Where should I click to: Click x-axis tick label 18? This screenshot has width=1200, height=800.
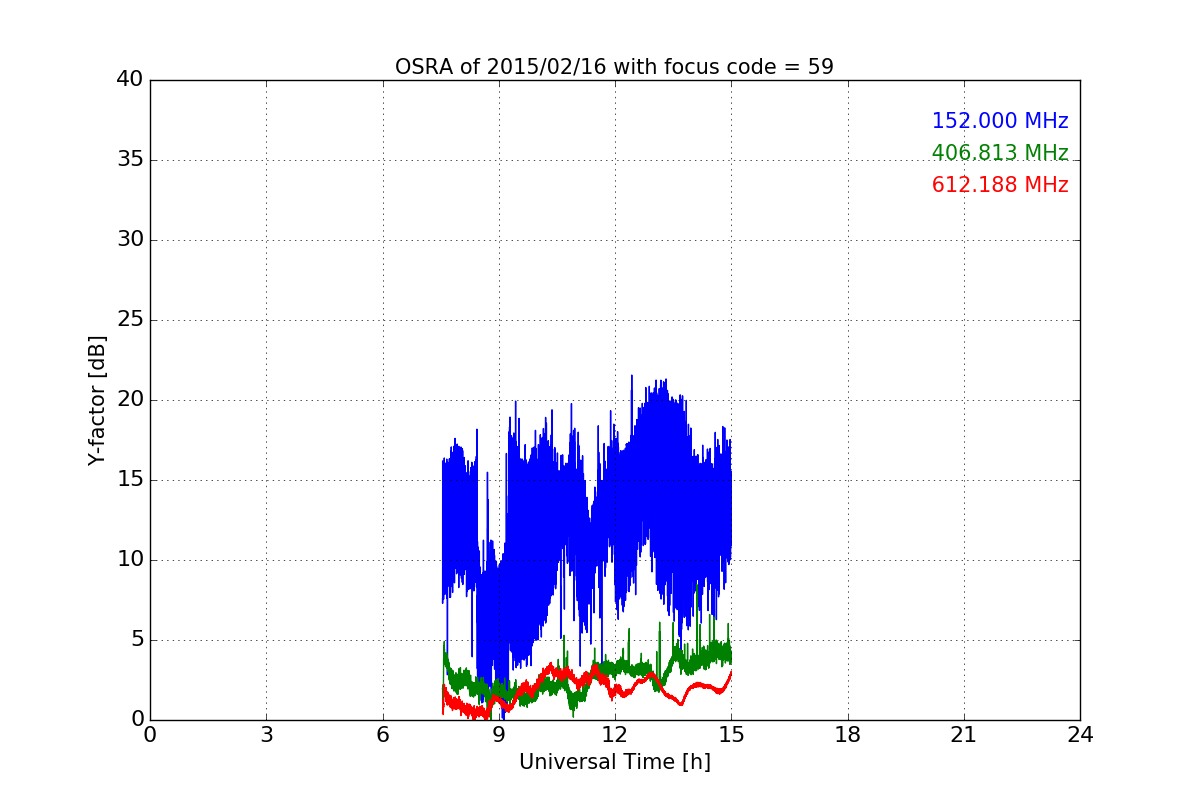pyautogui.click(x=848, y=735)
